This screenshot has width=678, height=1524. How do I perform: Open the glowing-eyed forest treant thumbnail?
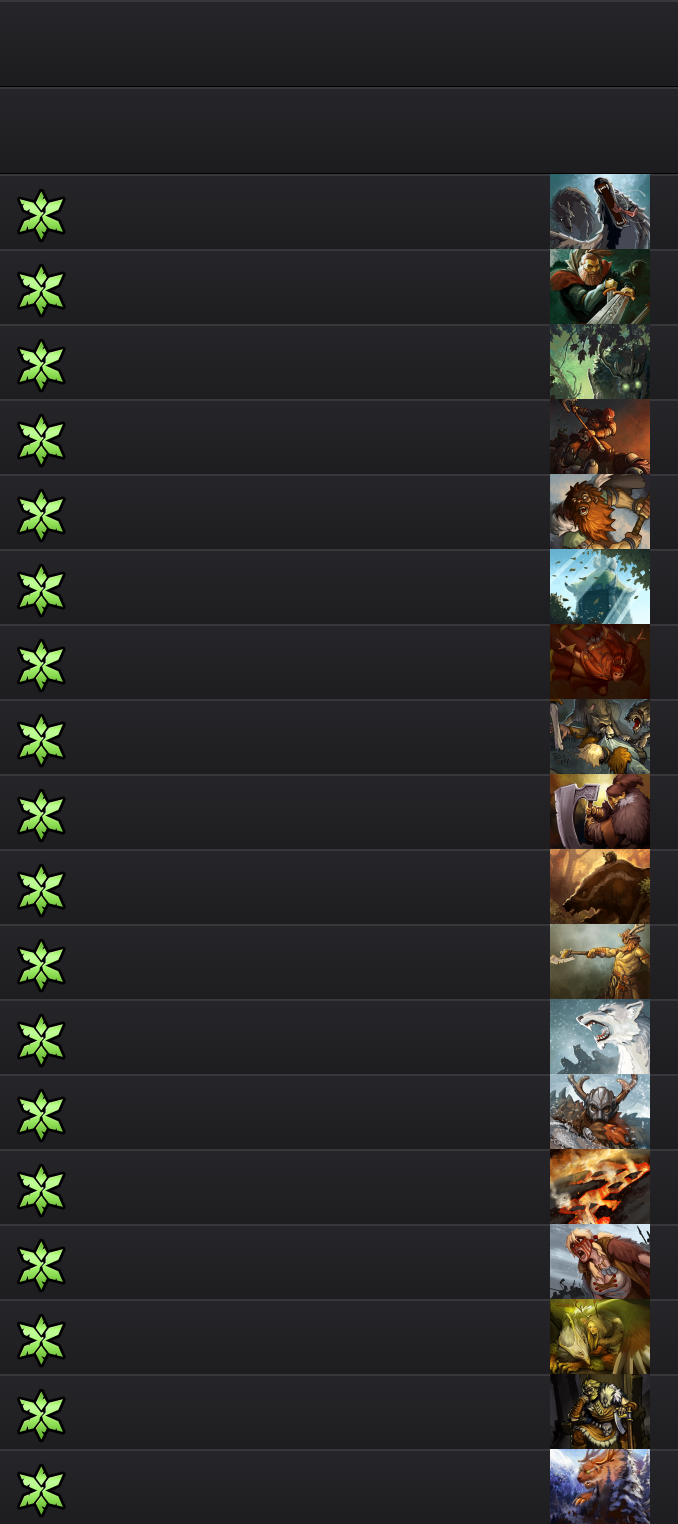[600, 362]
